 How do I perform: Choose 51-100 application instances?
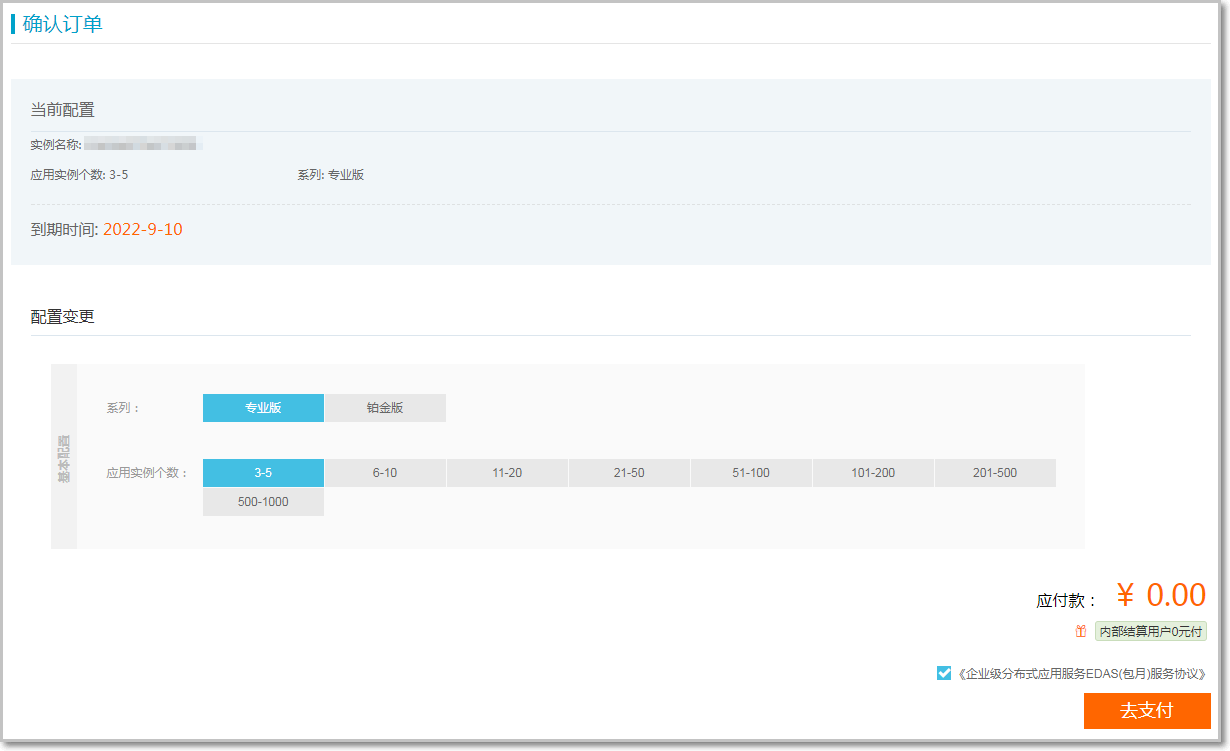pos(751,473)
